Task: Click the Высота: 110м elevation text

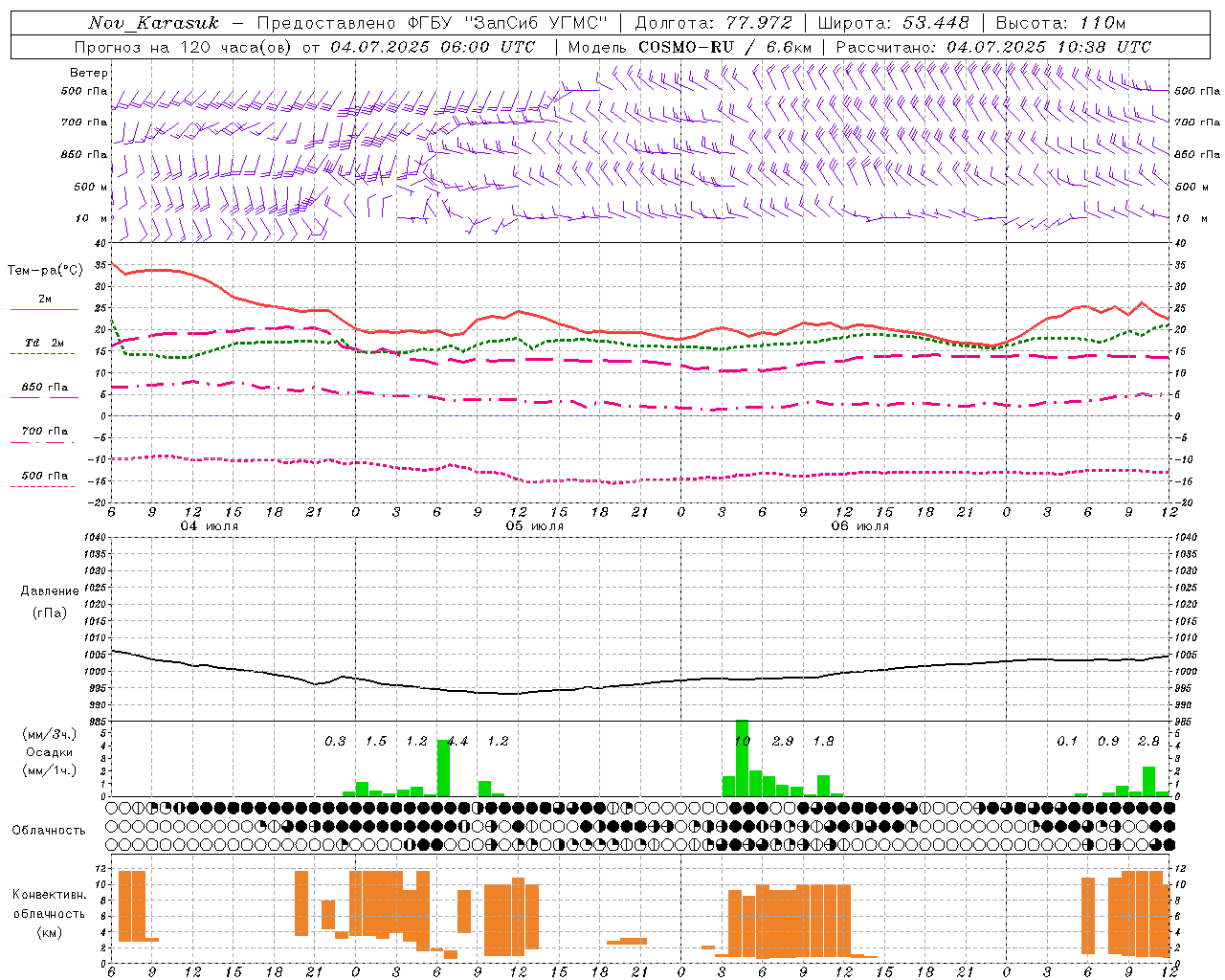Action: tap(1060, 23)
